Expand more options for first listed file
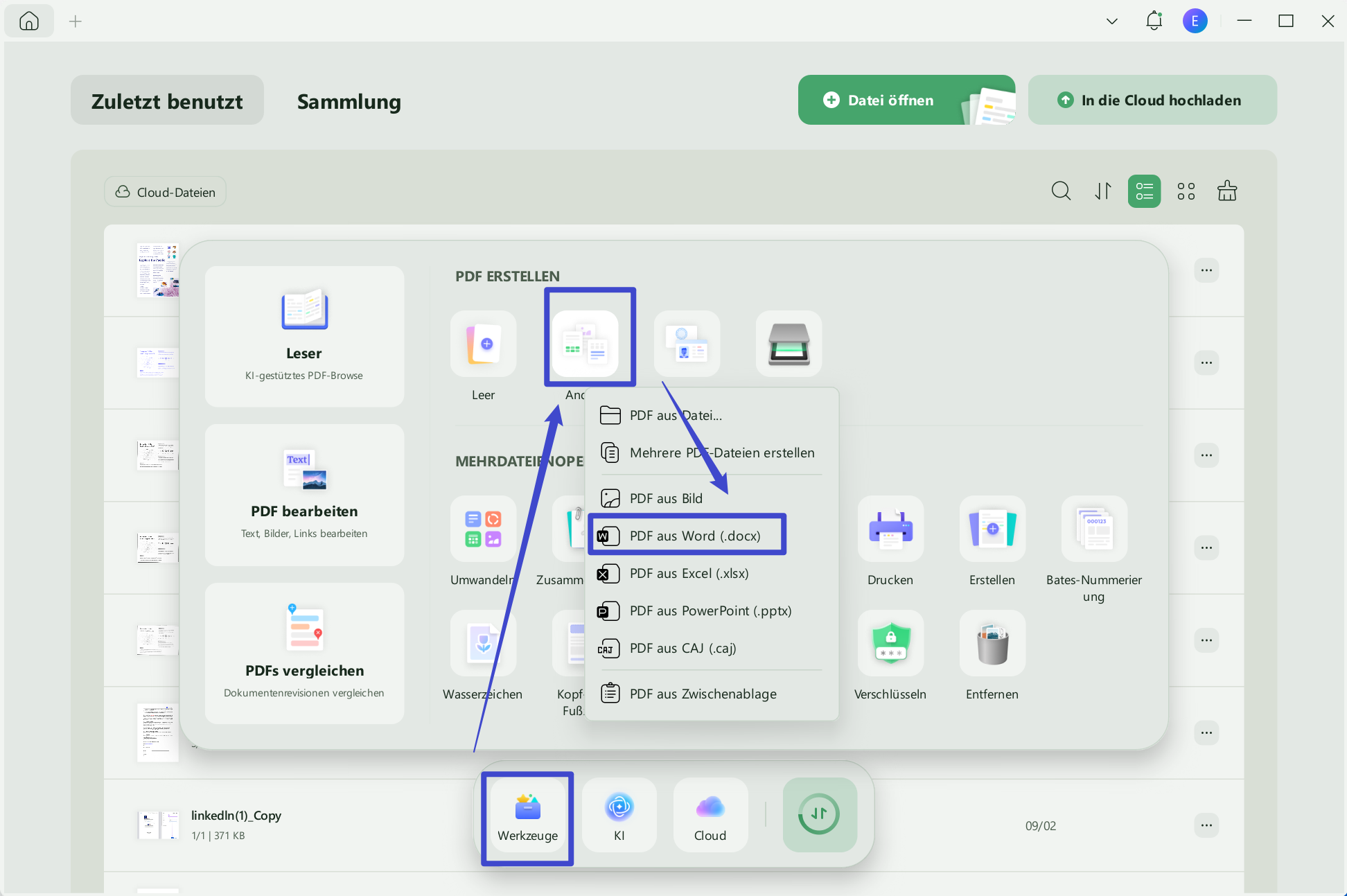Viewport: 1347px width, 896px height. point(1206,270)
